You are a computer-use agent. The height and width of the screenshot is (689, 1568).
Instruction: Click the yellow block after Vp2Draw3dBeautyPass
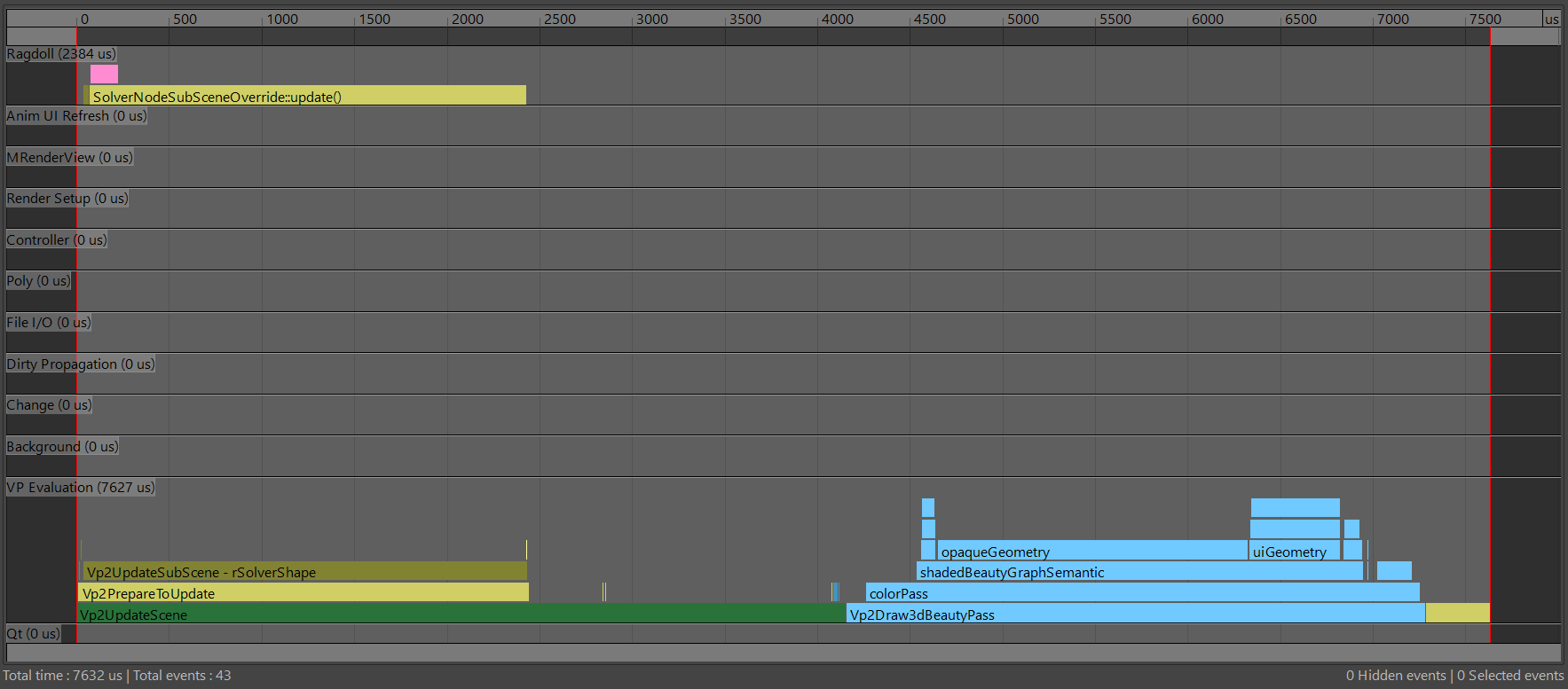click(x=1457, y=613)
